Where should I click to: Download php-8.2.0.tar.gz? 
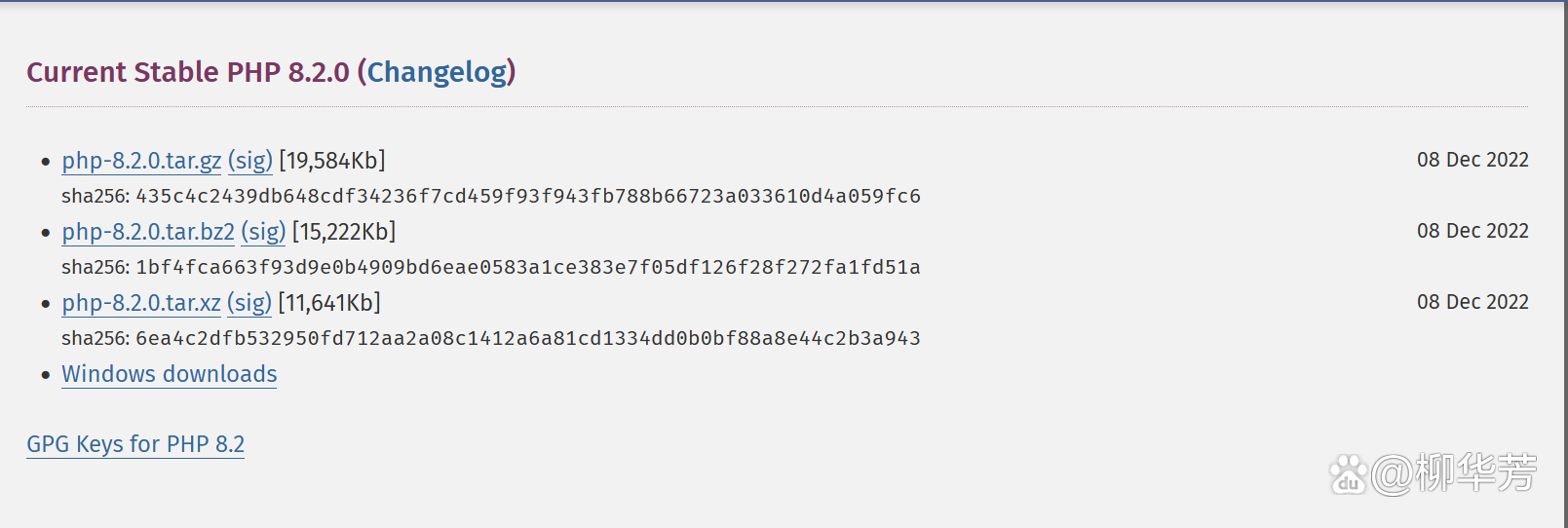tap(141, 161)
